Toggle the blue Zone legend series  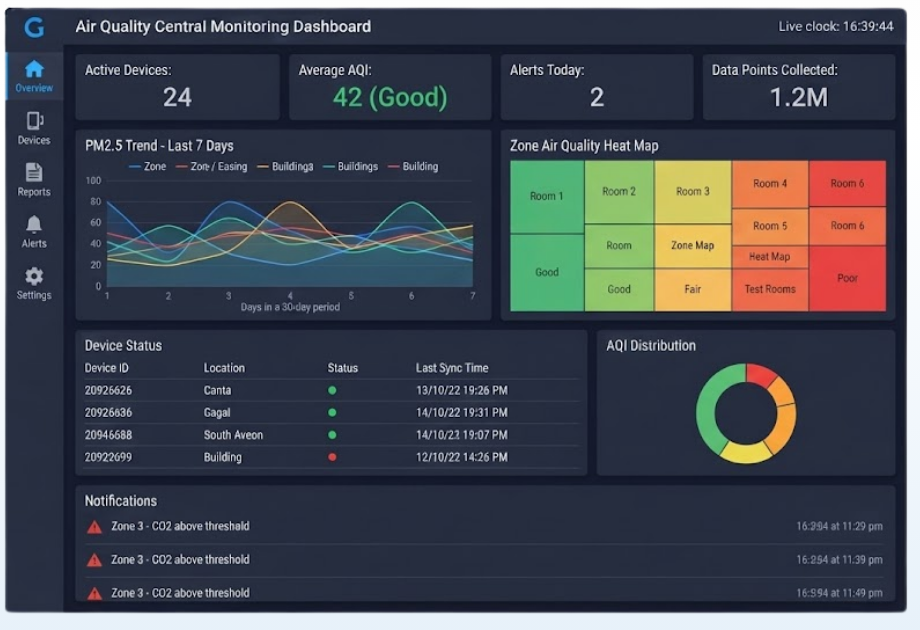pyautogui.click(x=147, y=167)
